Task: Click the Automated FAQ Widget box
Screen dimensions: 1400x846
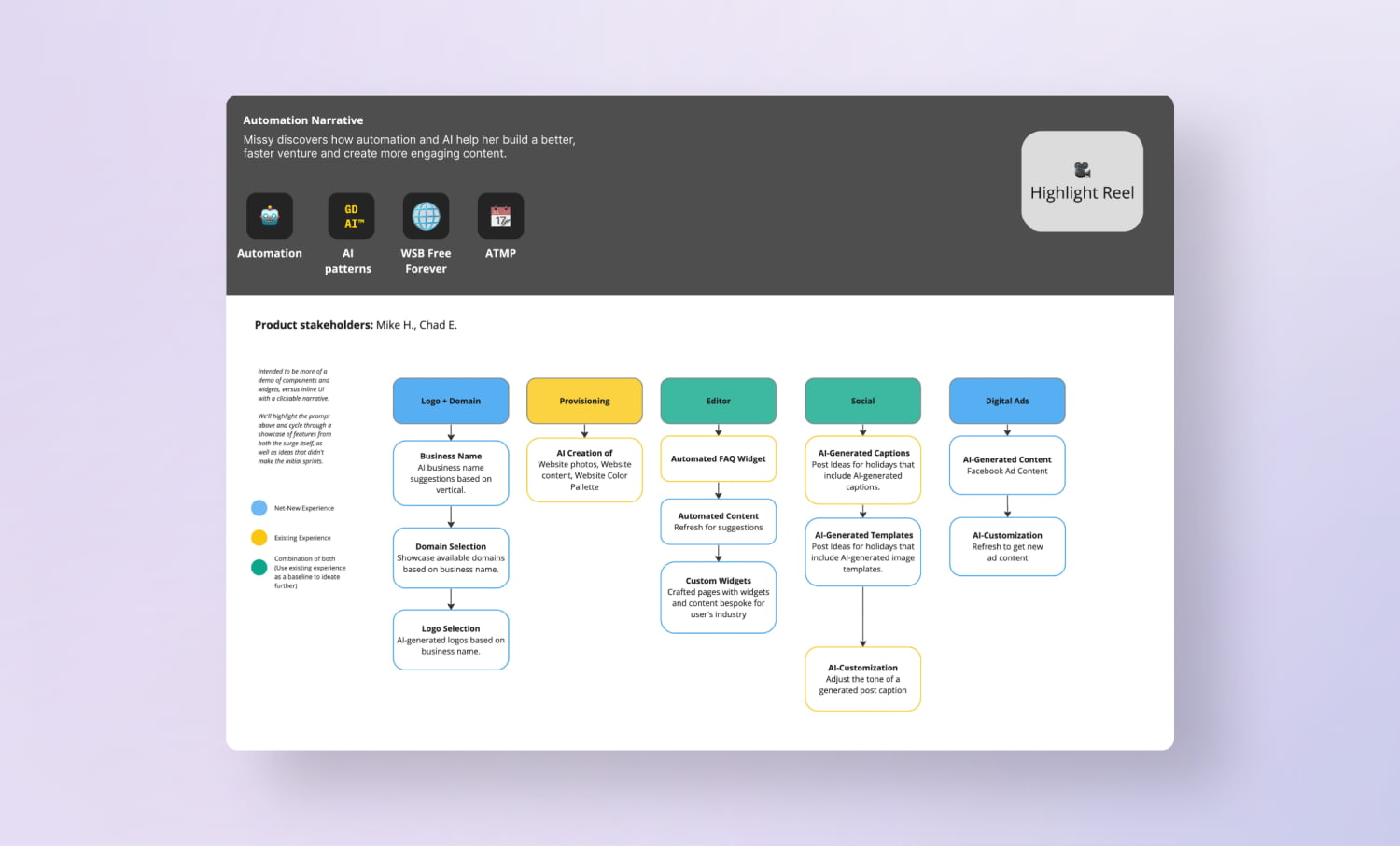Action: click(718, 458)
